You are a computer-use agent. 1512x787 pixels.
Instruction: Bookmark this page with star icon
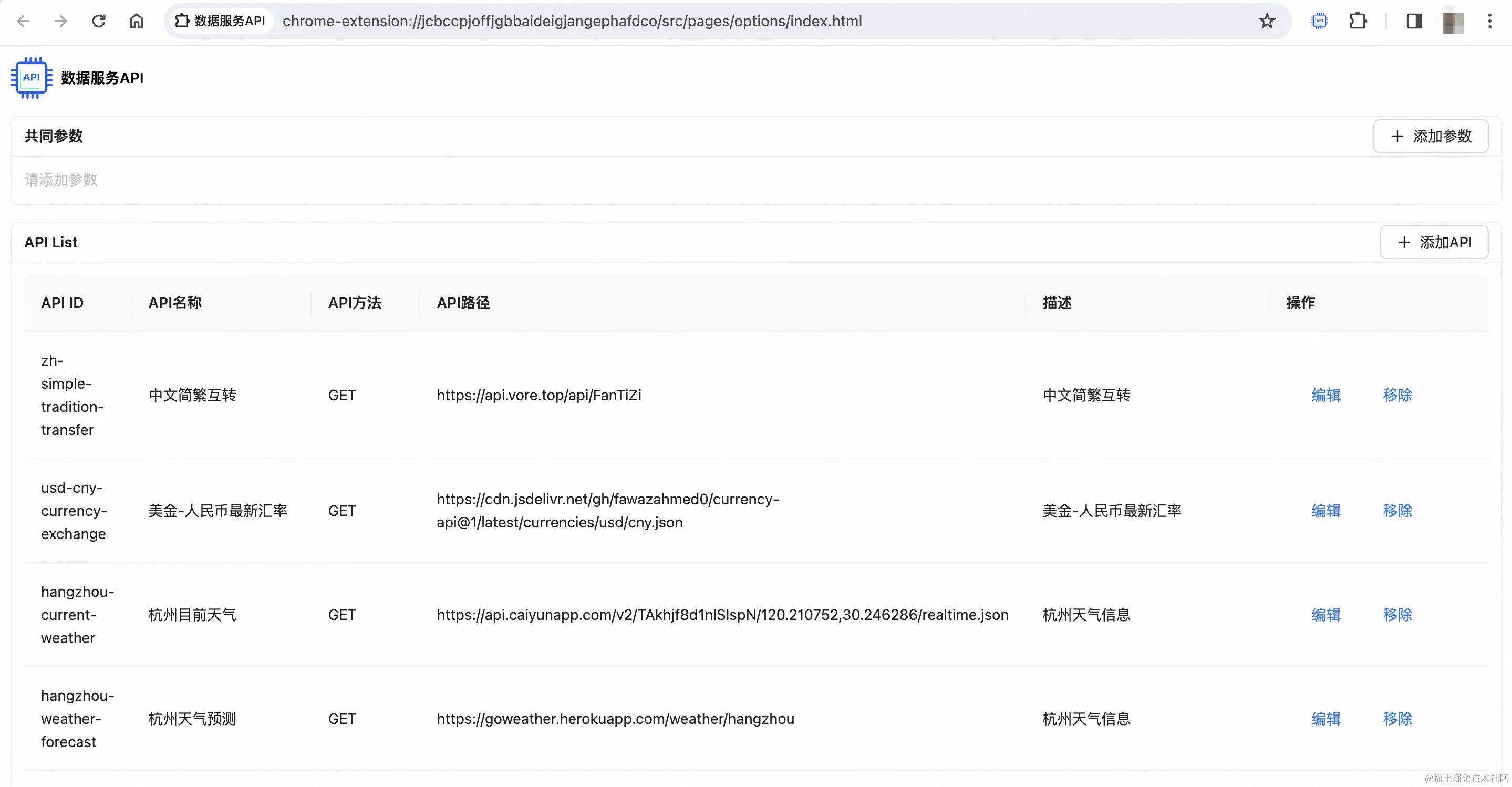[1267, 21]
